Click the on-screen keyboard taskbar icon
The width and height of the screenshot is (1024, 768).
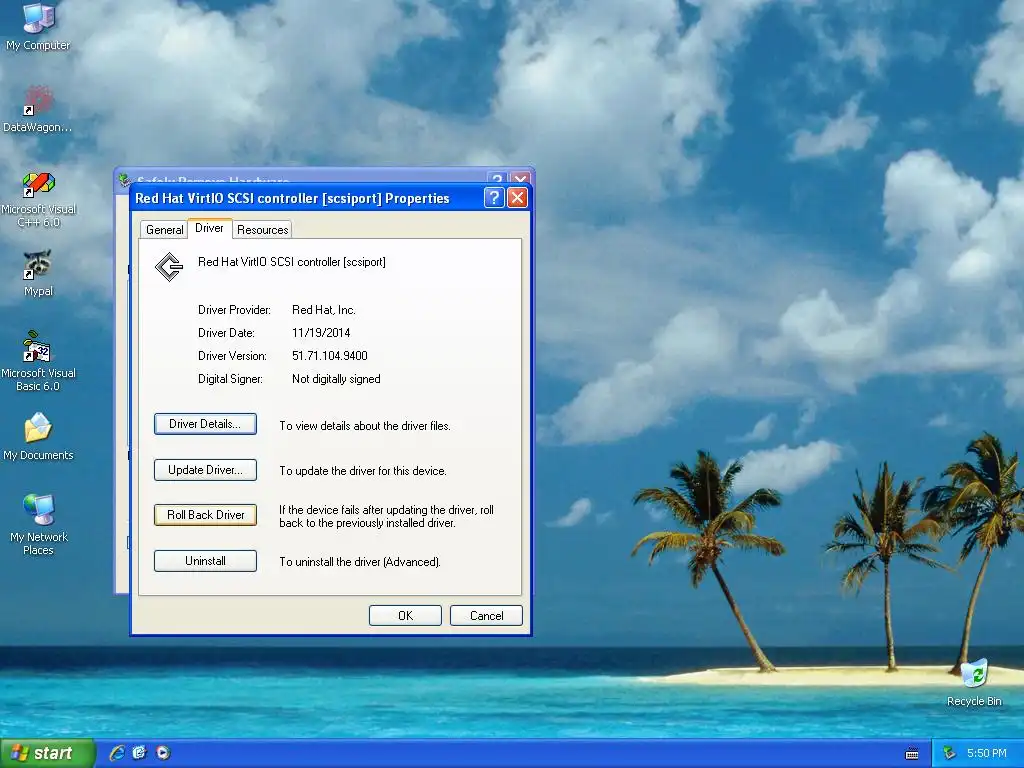point(912,754)
